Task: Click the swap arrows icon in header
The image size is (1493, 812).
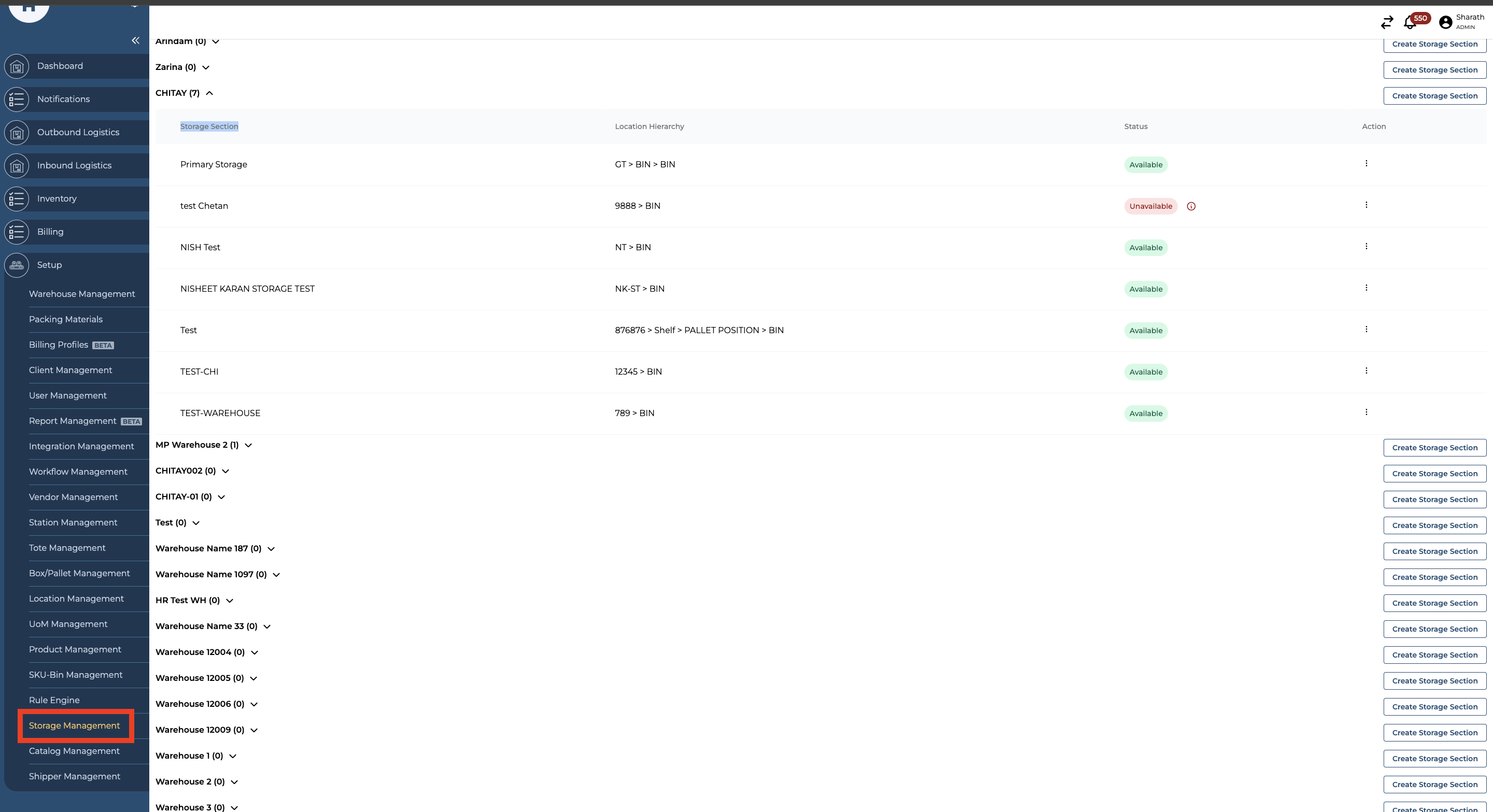Action: [x=1386, y=23]
